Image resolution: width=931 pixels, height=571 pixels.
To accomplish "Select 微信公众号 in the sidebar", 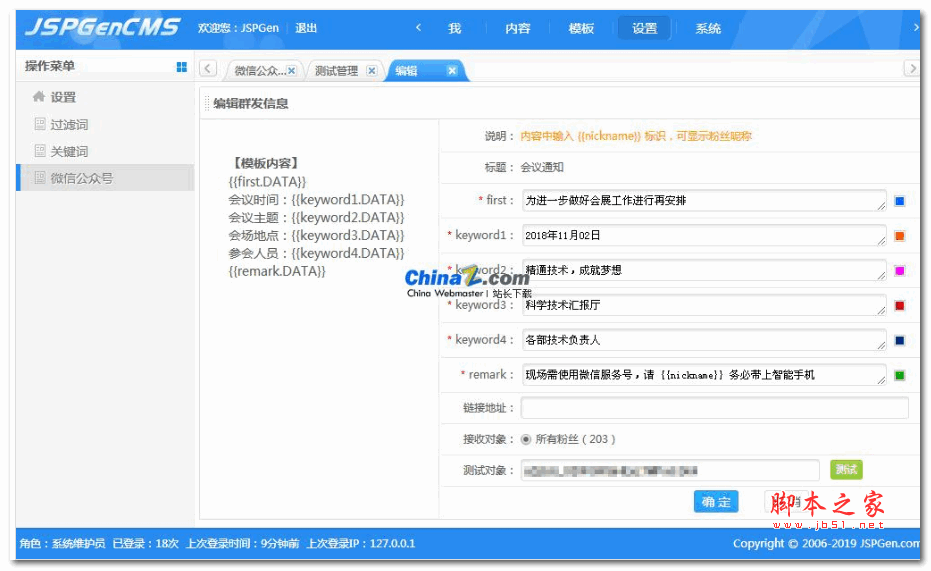I will click(107, 177).
